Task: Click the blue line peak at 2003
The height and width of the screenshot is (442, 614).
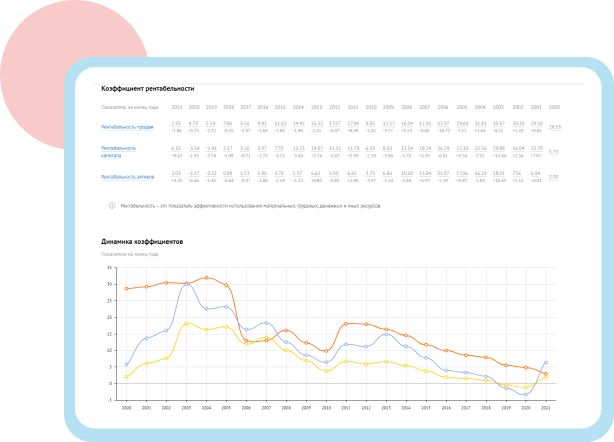Action: [186, 284]
